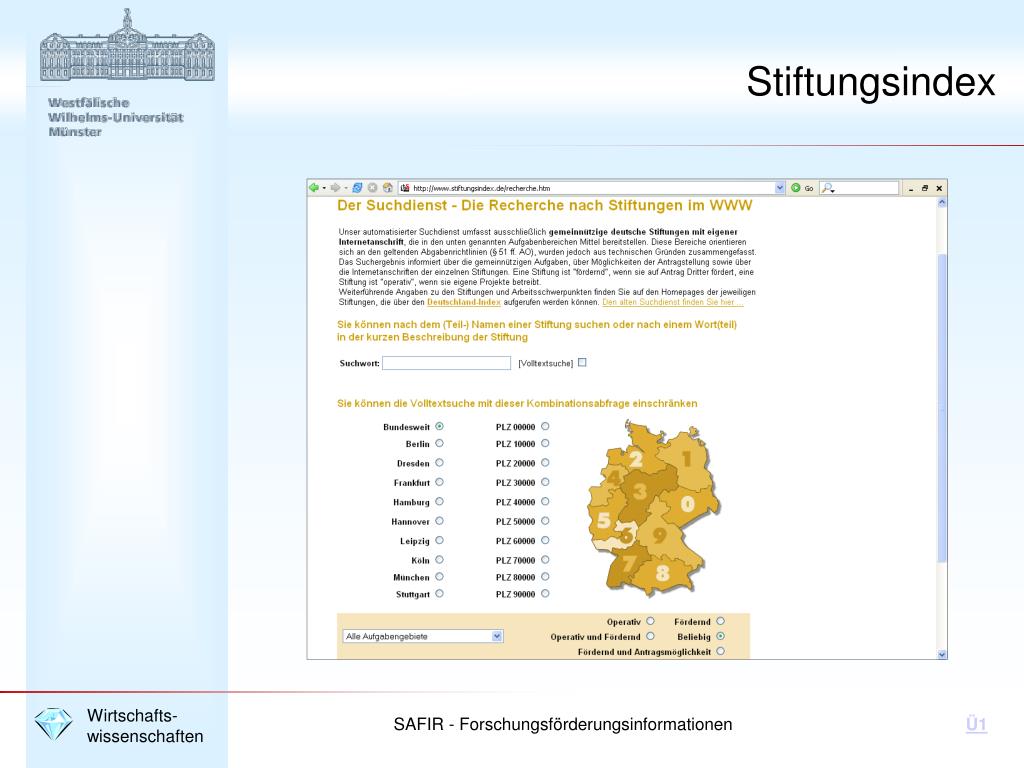Select the Hamburg radio button
Screen dimensions: 1024x768
pyautogui.click(x=440, y=502)
